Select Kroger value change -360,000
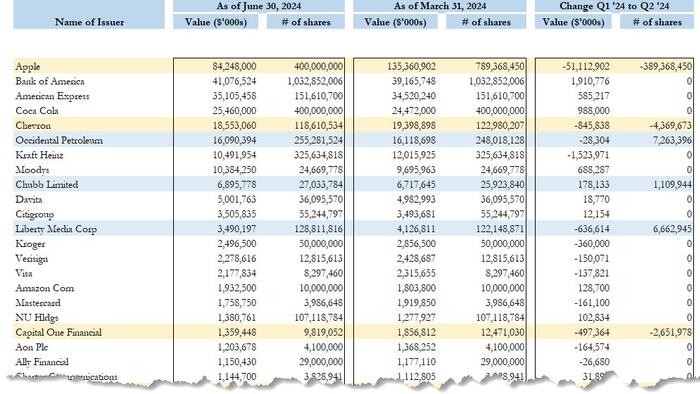This screenshot has width=700, height=394. (x=592, y=243)
